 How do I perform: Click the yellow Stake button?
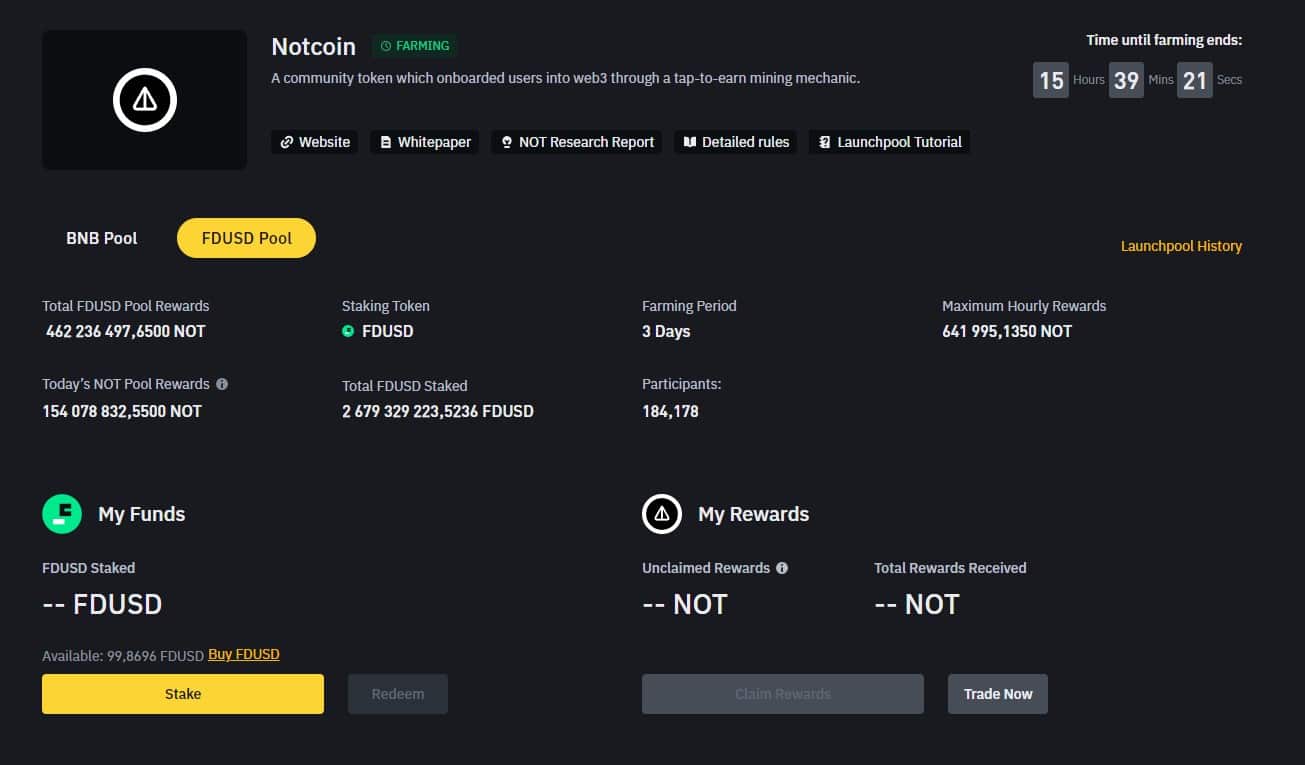pos(183,694)
